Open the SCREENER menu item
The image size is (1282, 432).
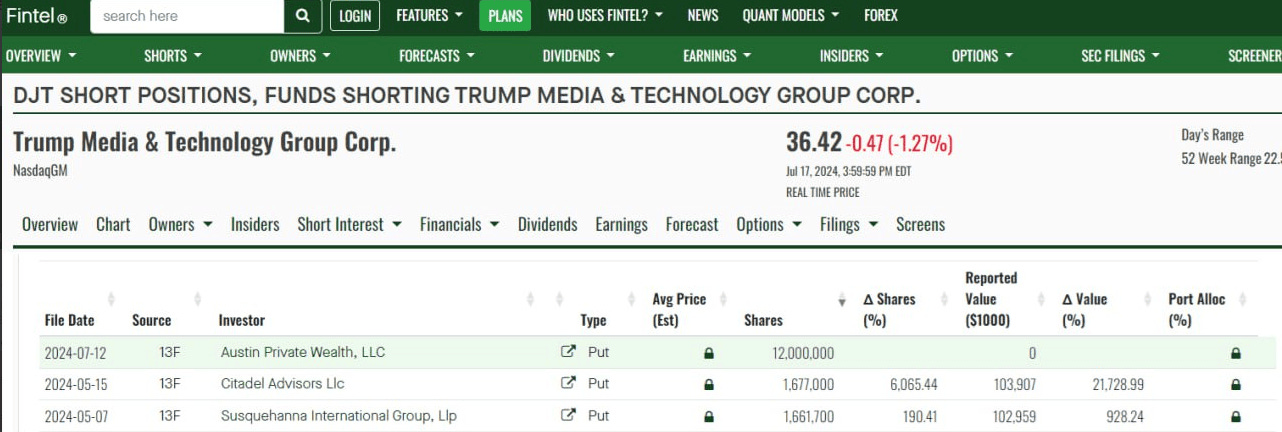1254,56
